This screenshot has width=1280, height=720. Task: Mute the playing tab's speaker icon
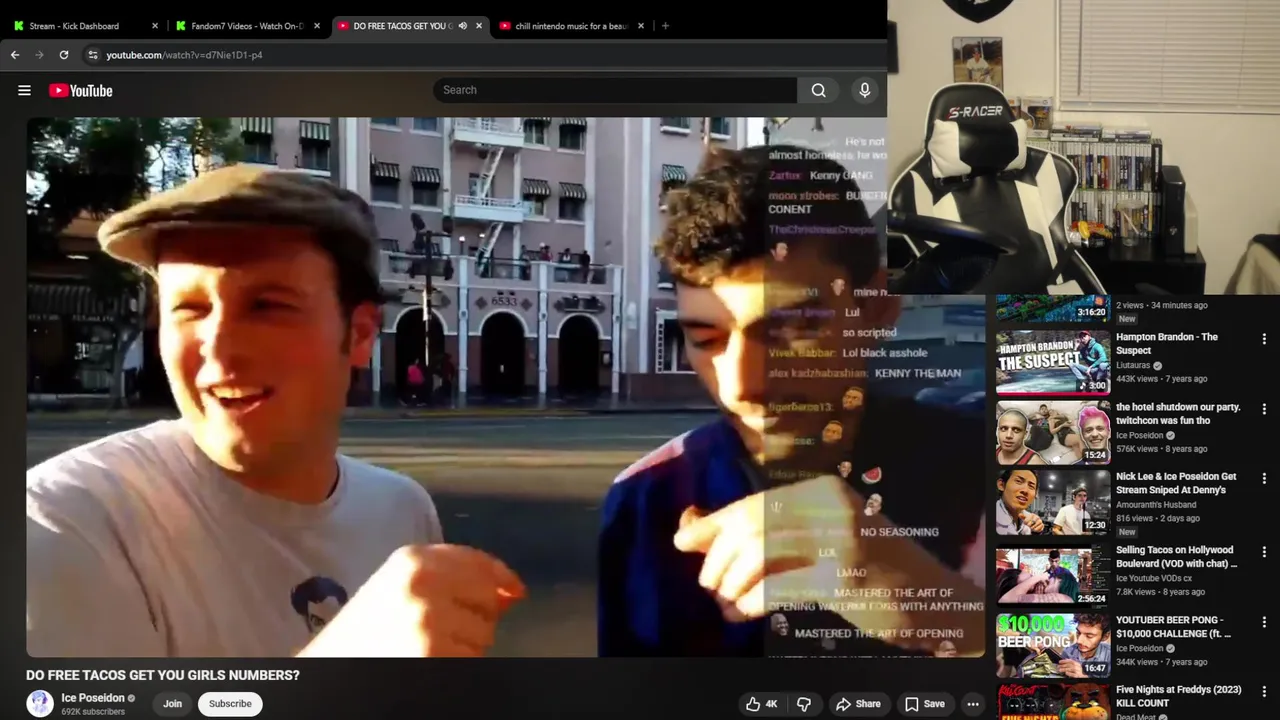(x=462, y=26)
